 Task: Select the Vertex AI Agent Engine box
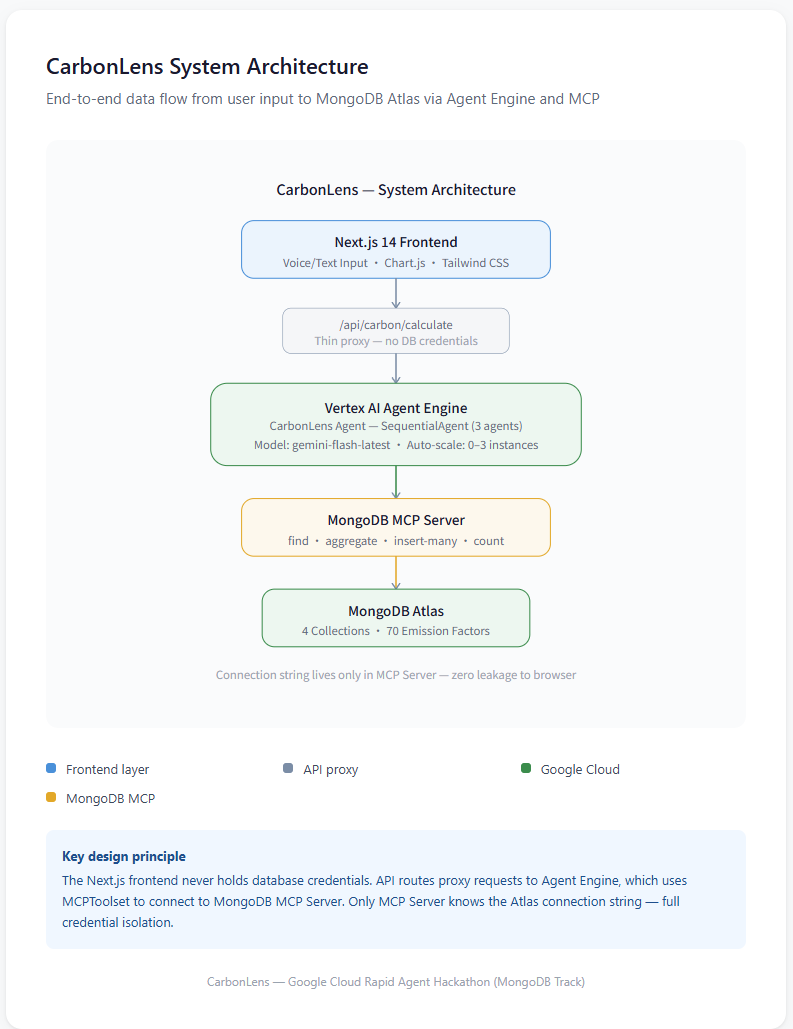[396, 425]
